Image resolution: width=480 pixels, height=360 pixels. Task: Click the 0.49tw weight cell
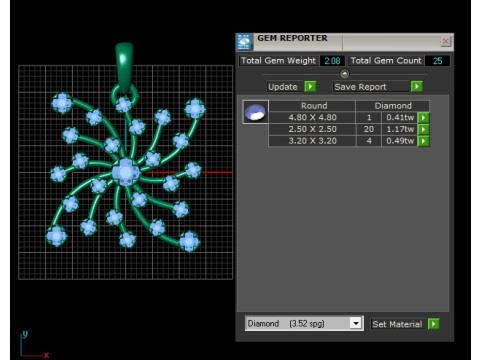400,141
